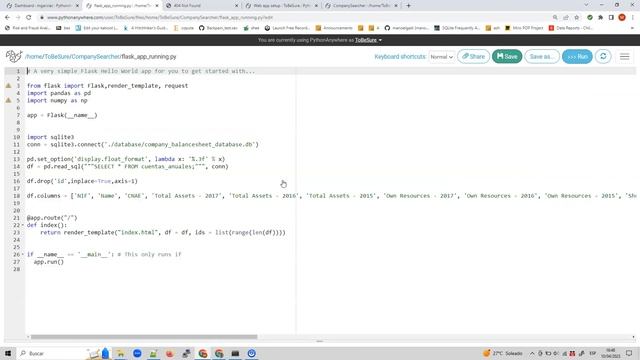640x360 pixels.
Task: Open the Windows Start menu
Action: [x=8, y=353]
